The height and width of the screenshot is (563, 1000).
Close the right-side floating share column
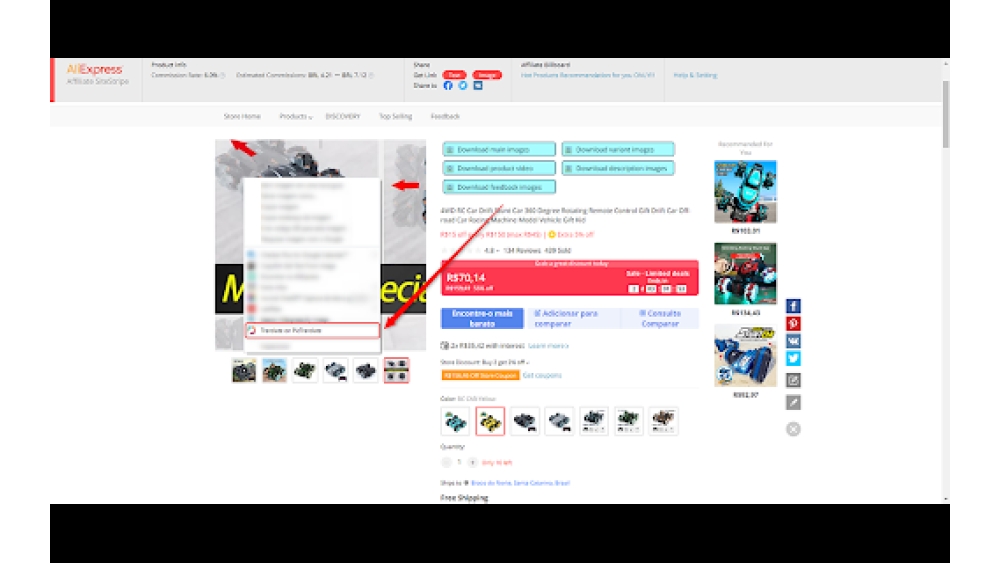793,429
